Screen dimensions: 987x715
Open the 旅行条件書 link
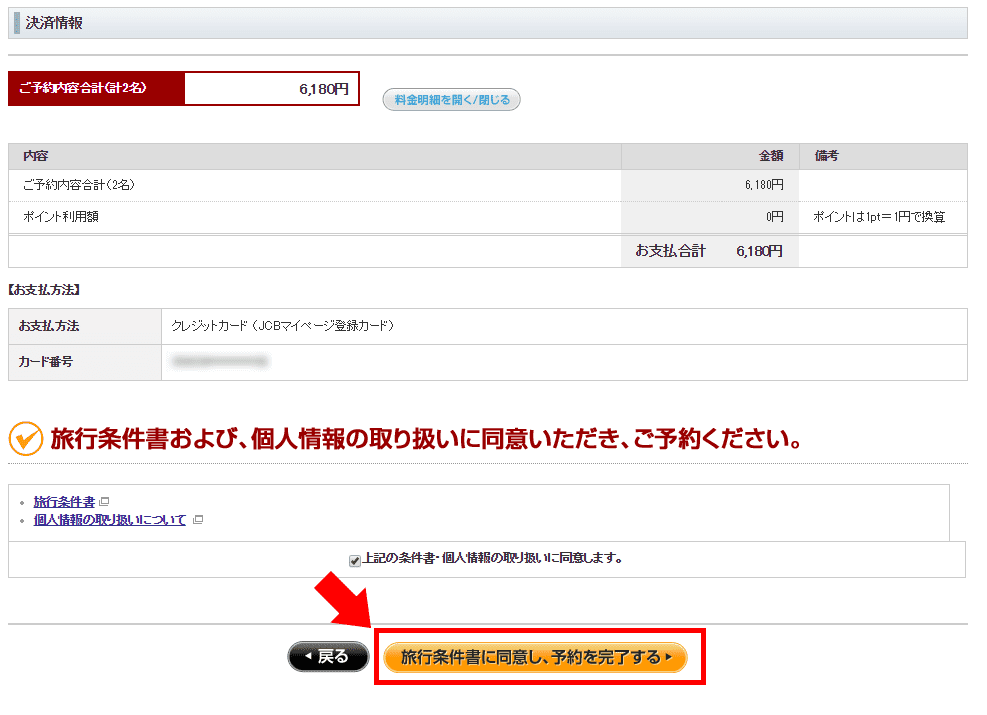[x=64, y=502]
